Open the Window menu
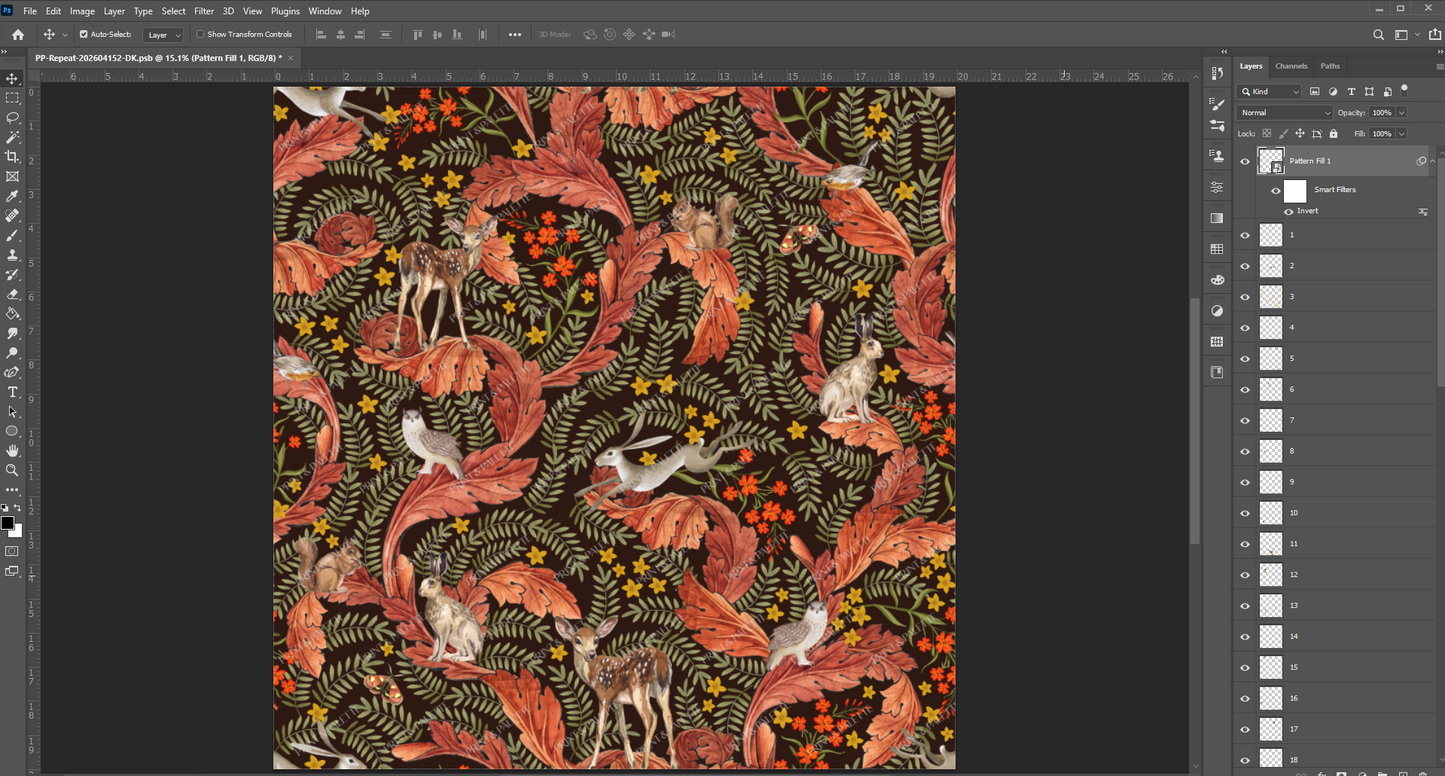The height and width of the screenshot is (776, 1445). click(x=325, y=11)
